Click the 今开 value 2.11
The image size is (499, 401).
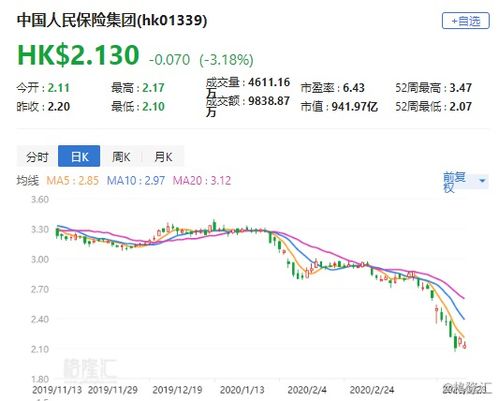59,88
